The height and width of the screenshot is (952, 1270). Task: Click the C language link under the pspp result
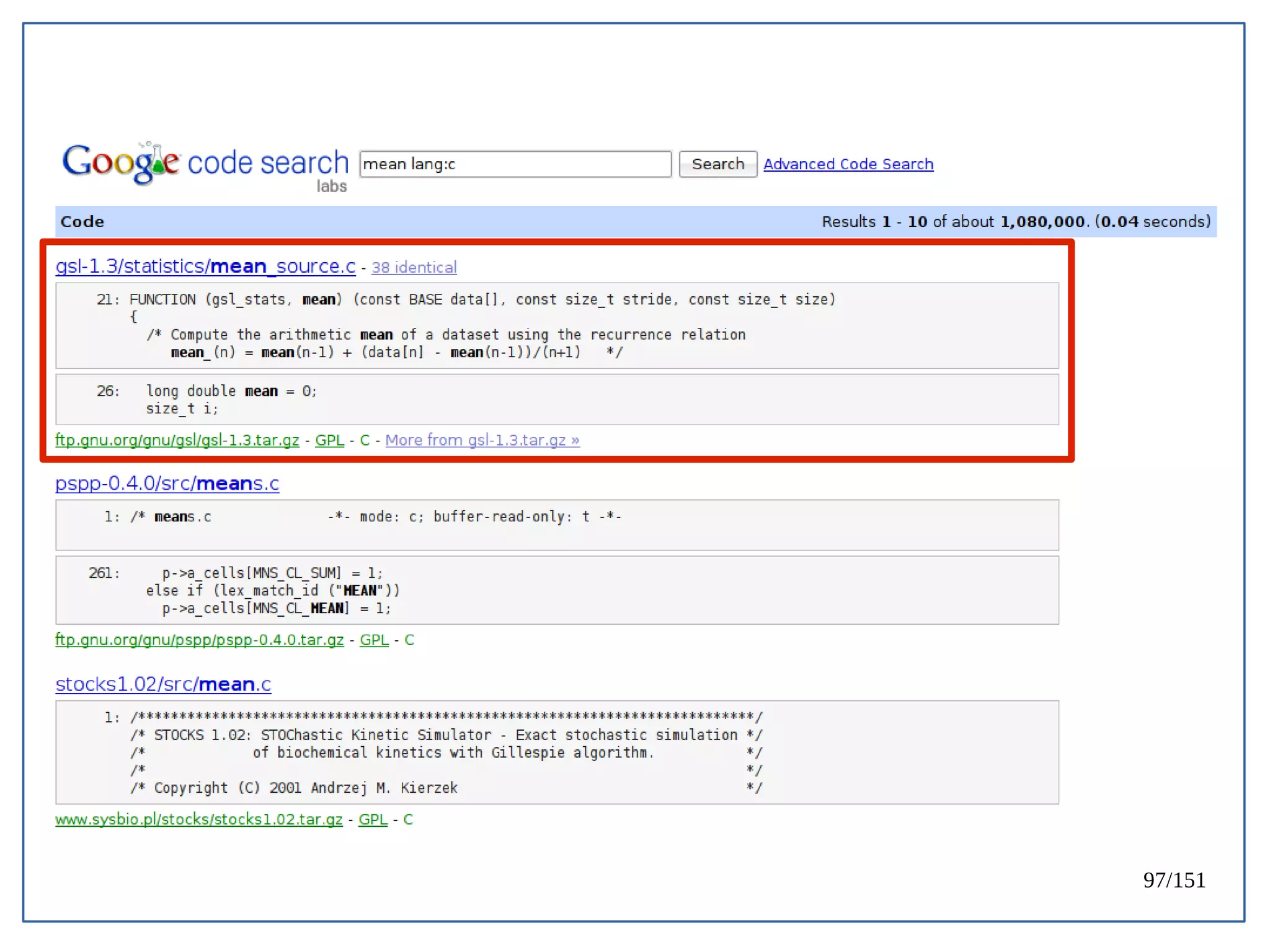tap(409, 640)
